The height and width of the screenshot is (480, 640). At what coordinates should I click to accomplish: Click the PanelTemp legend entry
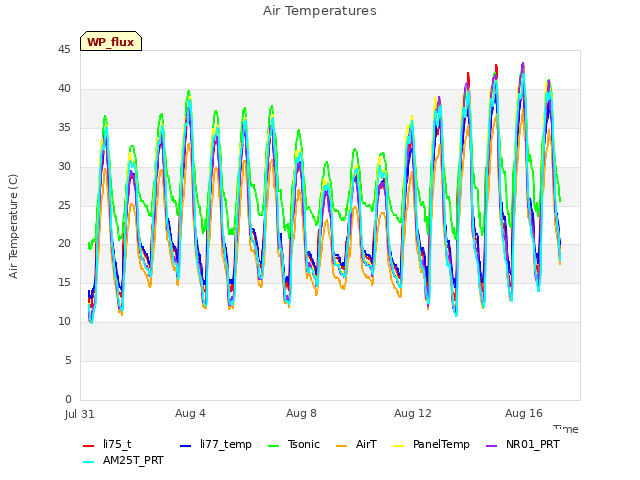(x=431, y=444)
